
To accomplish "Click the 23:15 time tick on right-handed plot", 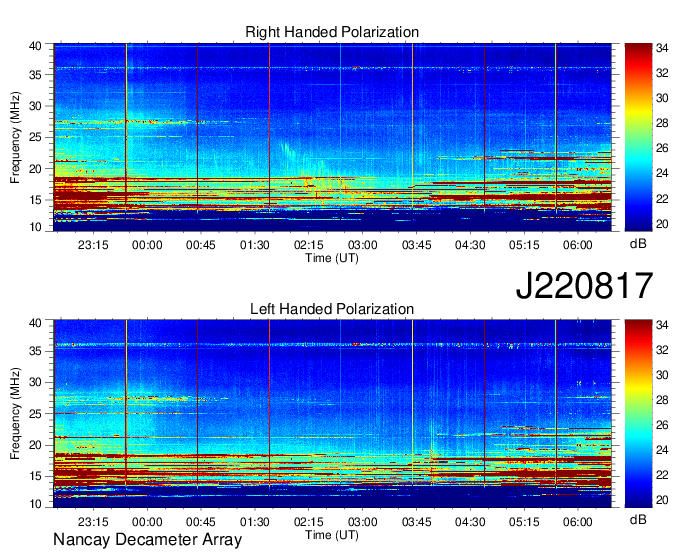I will coord(93,245).
